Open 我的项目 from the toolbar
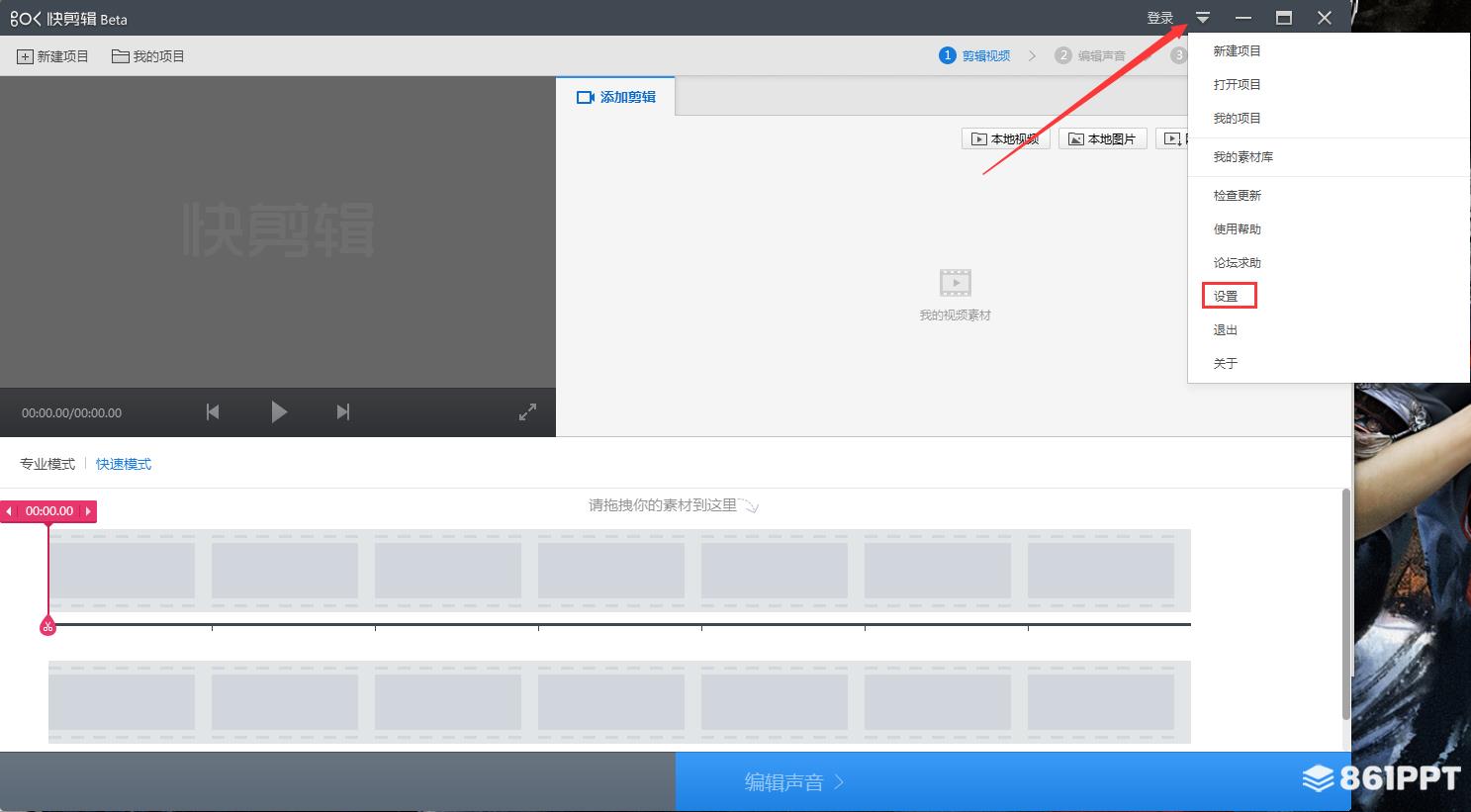Image resolution: width=1471 pixels, height=812 pixels. [x=148, y=56]
